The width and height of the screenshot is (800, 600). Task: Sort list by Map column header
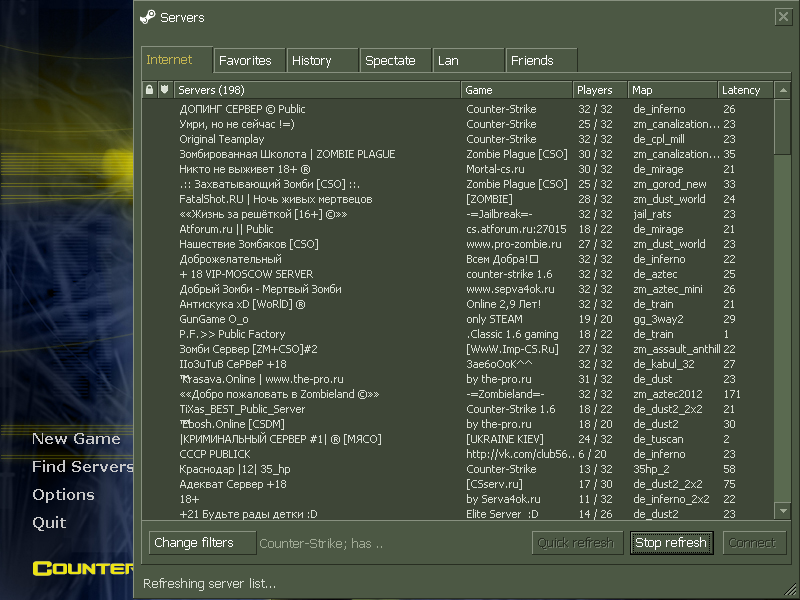point(672,90)
